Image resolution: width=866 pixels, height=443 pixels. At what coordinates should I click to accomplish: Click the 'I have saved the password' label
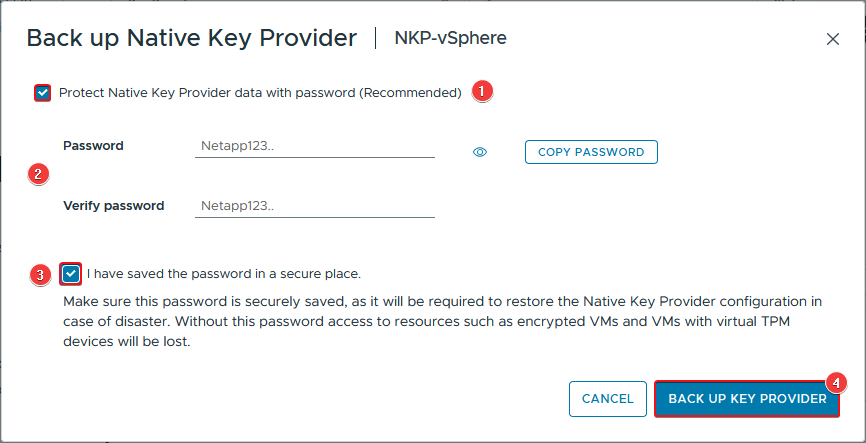(x=224, y=273)
